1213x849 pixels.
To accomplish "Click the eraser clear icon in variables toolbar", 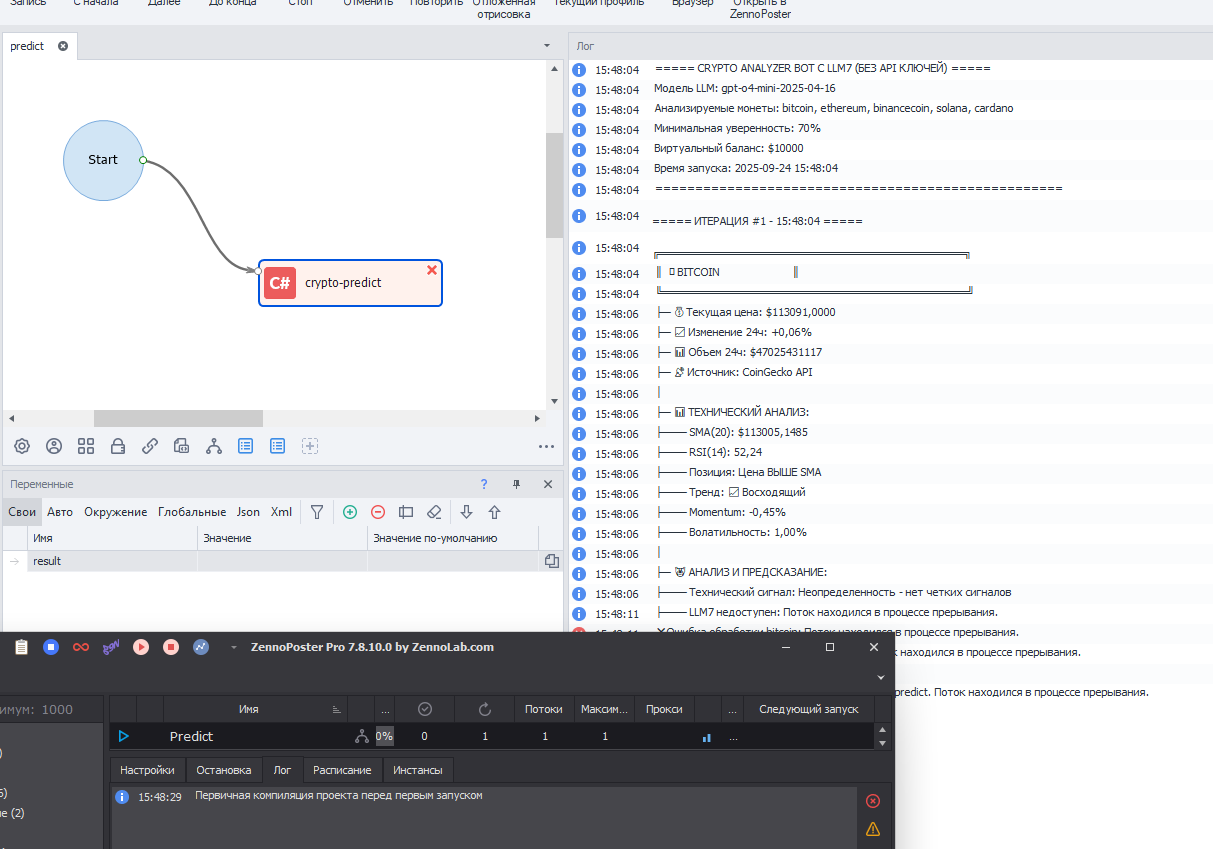I will [433, 512].
